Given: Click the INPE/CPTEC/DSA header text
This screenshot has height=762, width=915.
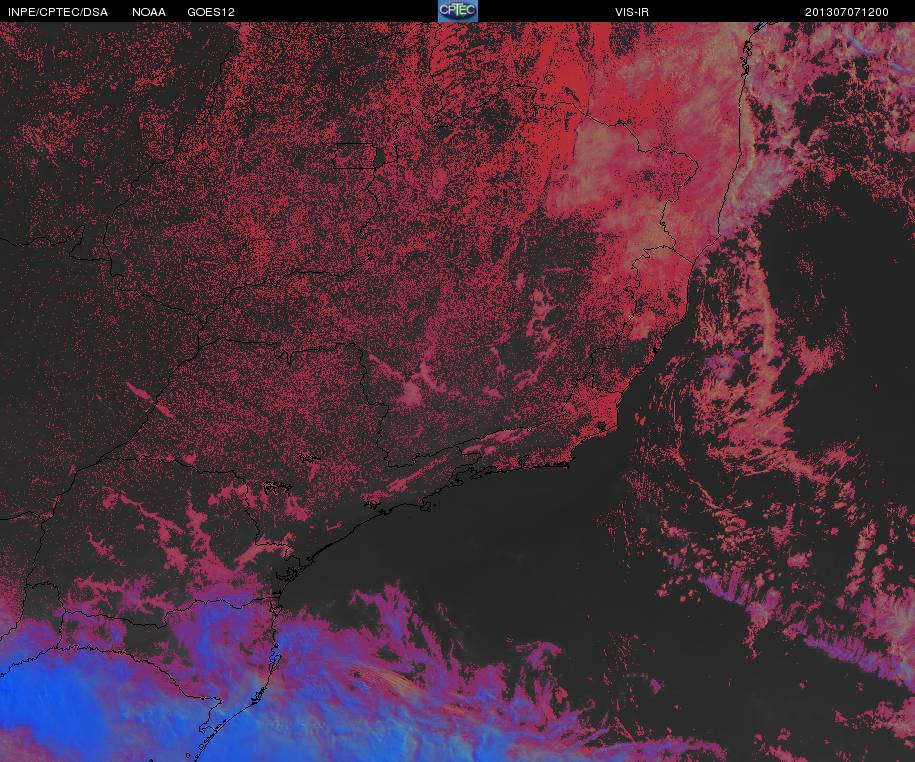Looking at the screenshot, I should (58, 12).
